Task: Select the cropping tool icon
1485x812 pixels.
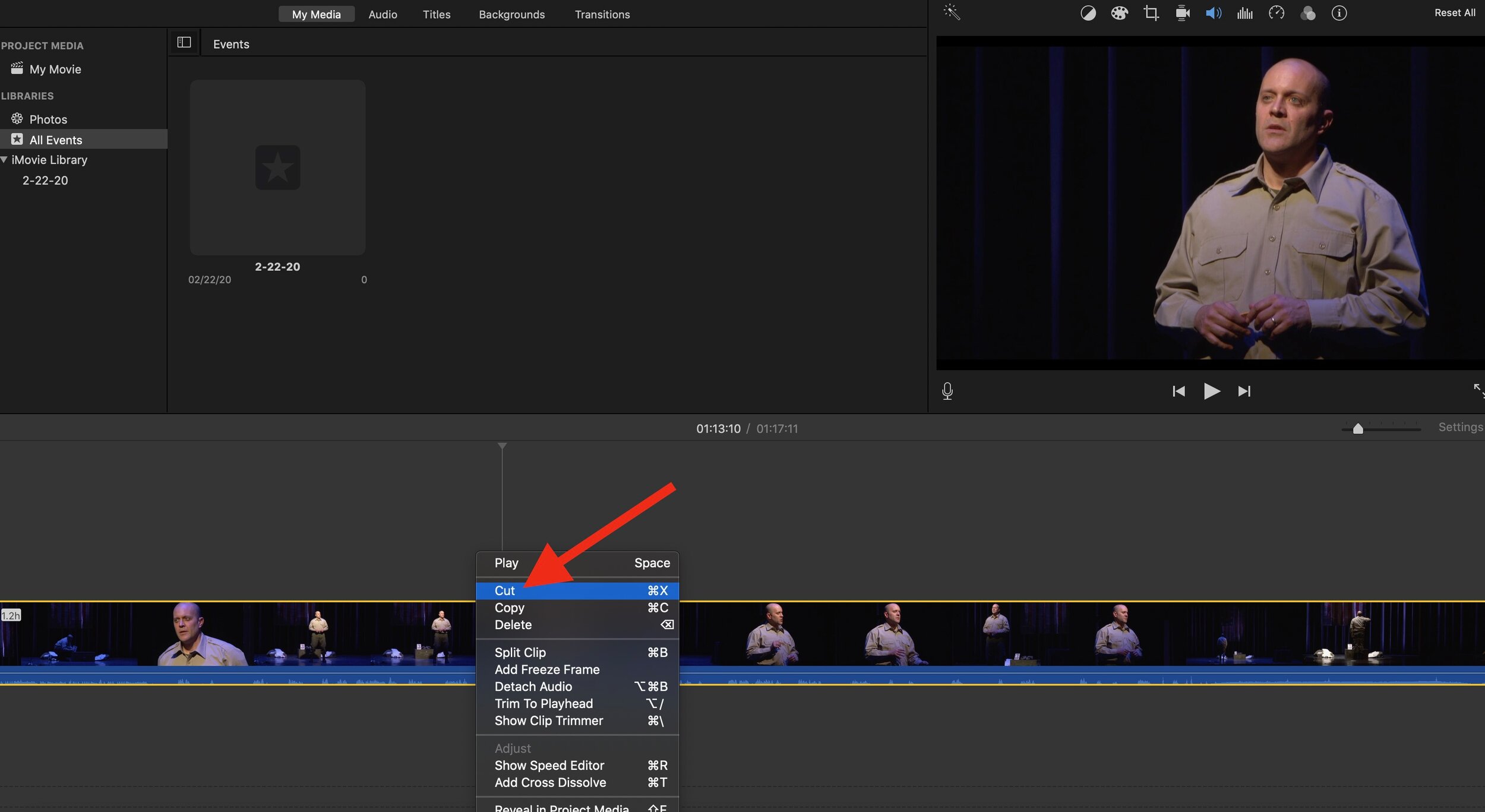Action: tap(1151, 13)
